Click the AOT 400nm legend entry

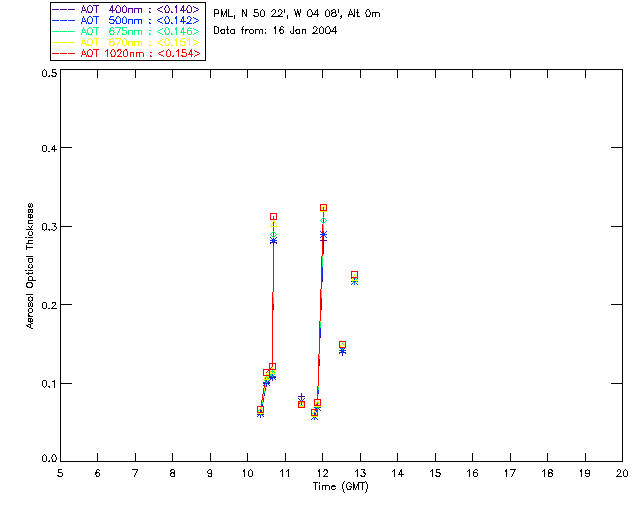126,9
